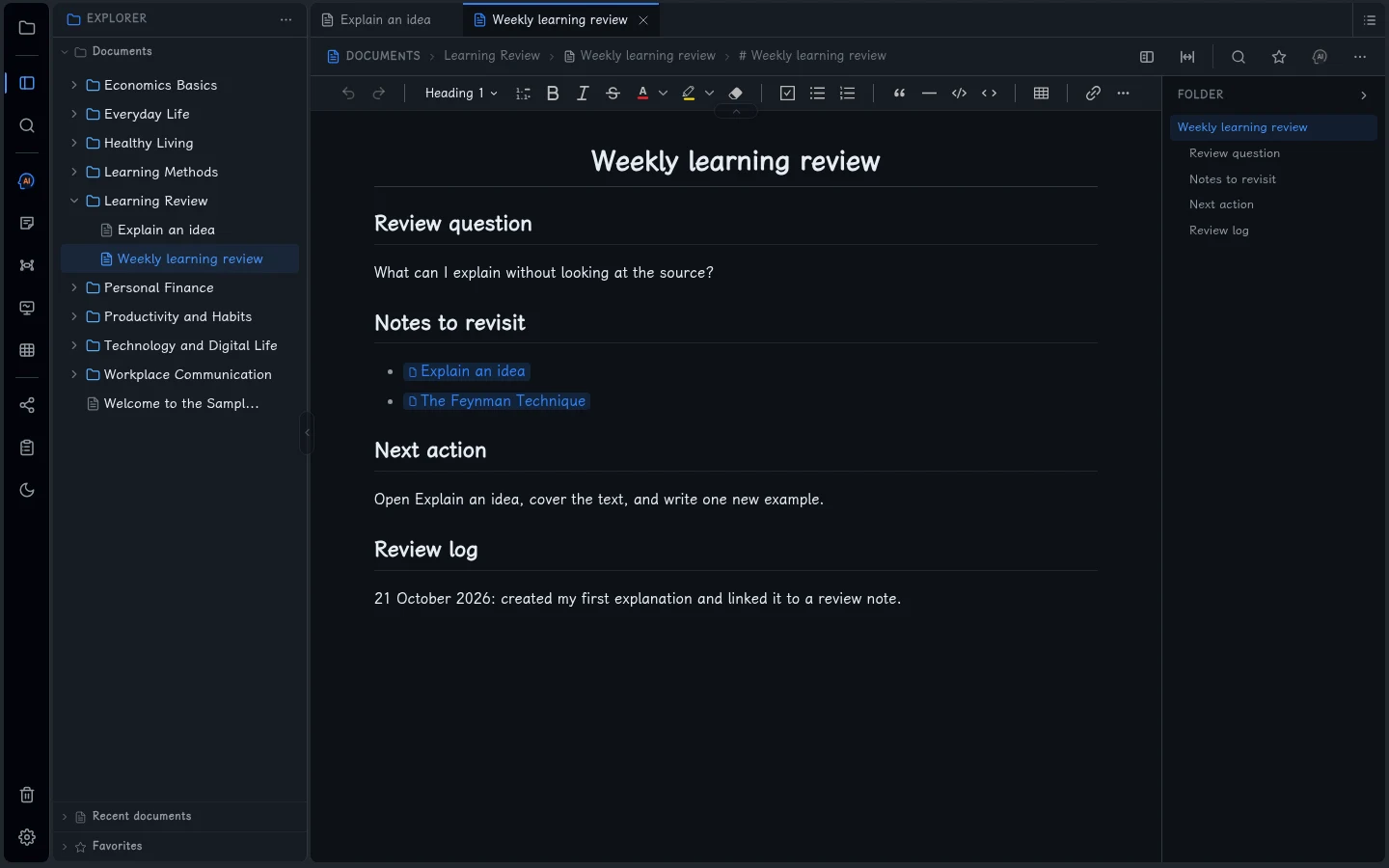This screenshot has height=868, width=1389.
Task: Toggle split view icon in header
Action: [x=1147, y=57]
